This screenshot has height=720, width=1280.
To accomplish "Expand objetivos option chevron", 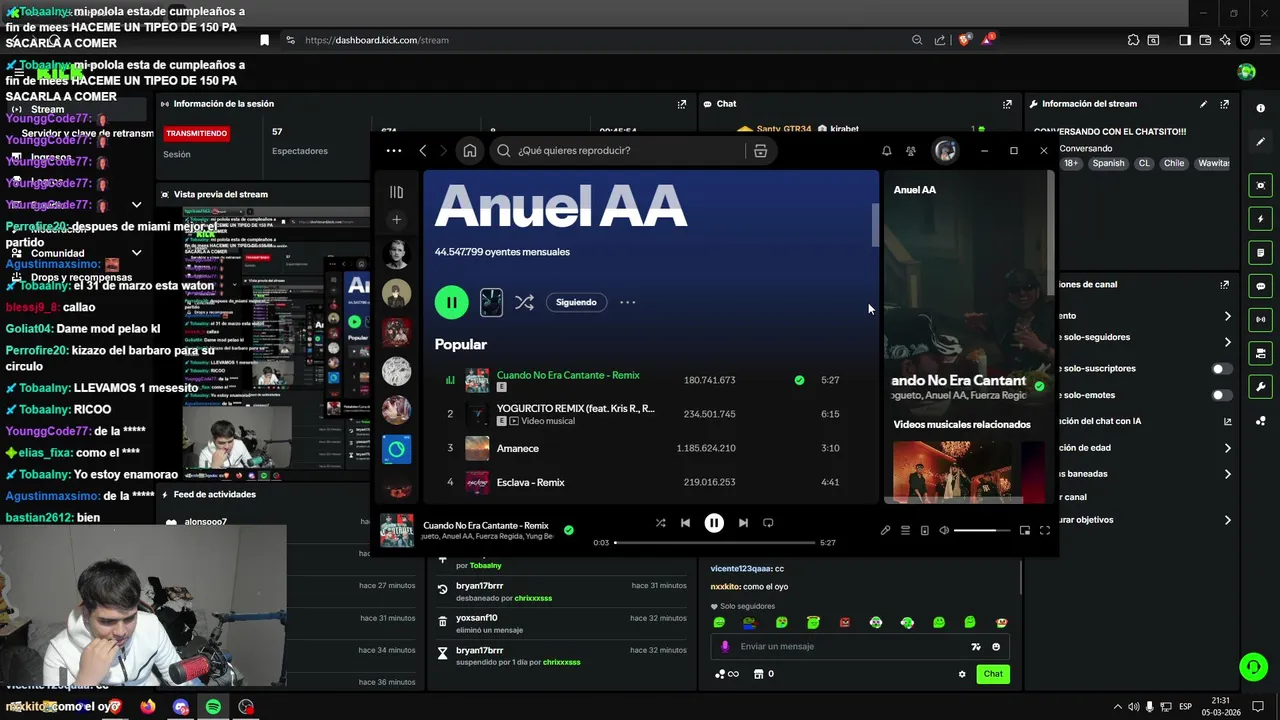I will click(1228, 520).
